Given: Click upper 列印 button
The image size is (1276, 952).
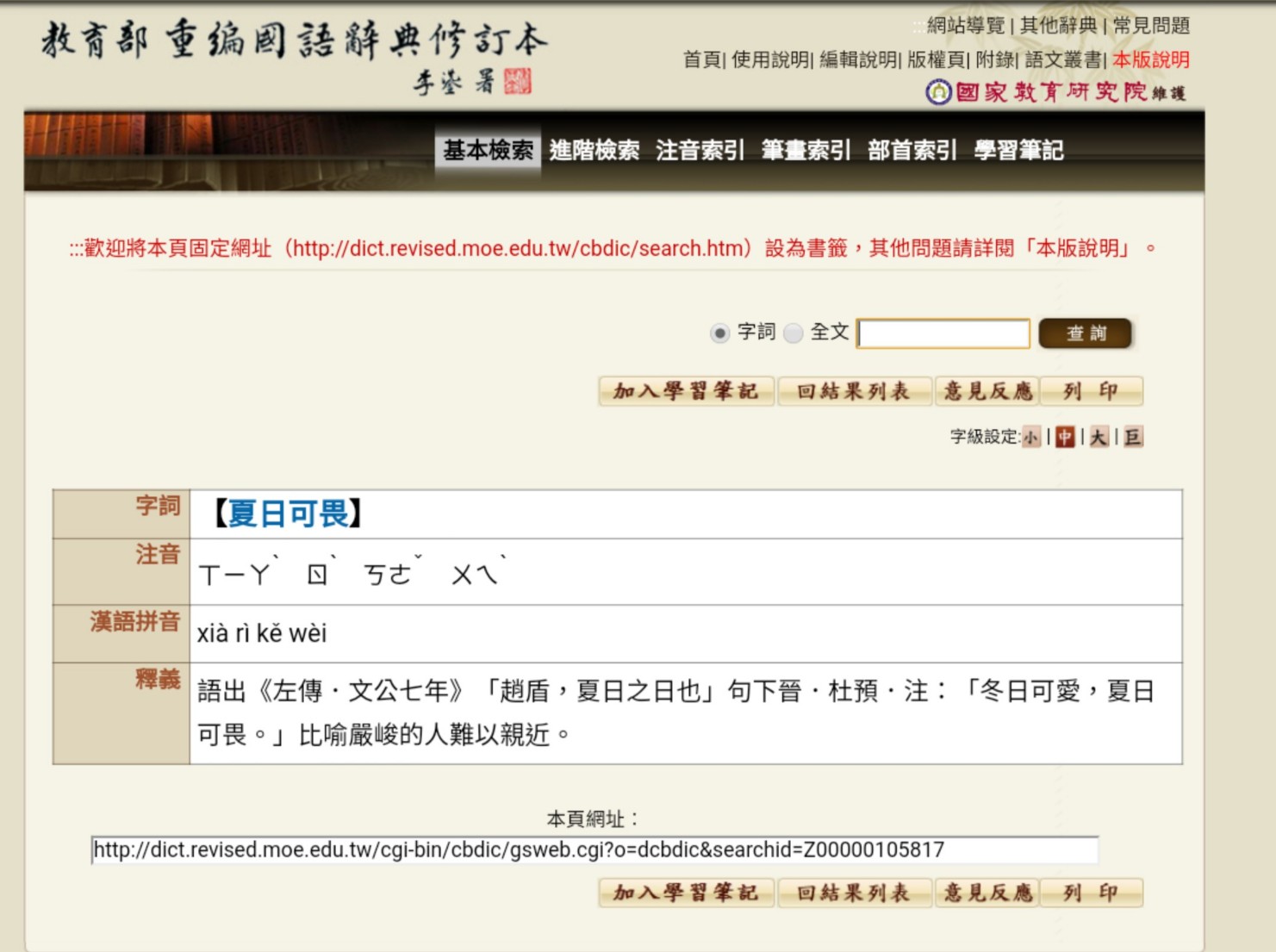Looking at the screenshot, I should click(1091, 391).
